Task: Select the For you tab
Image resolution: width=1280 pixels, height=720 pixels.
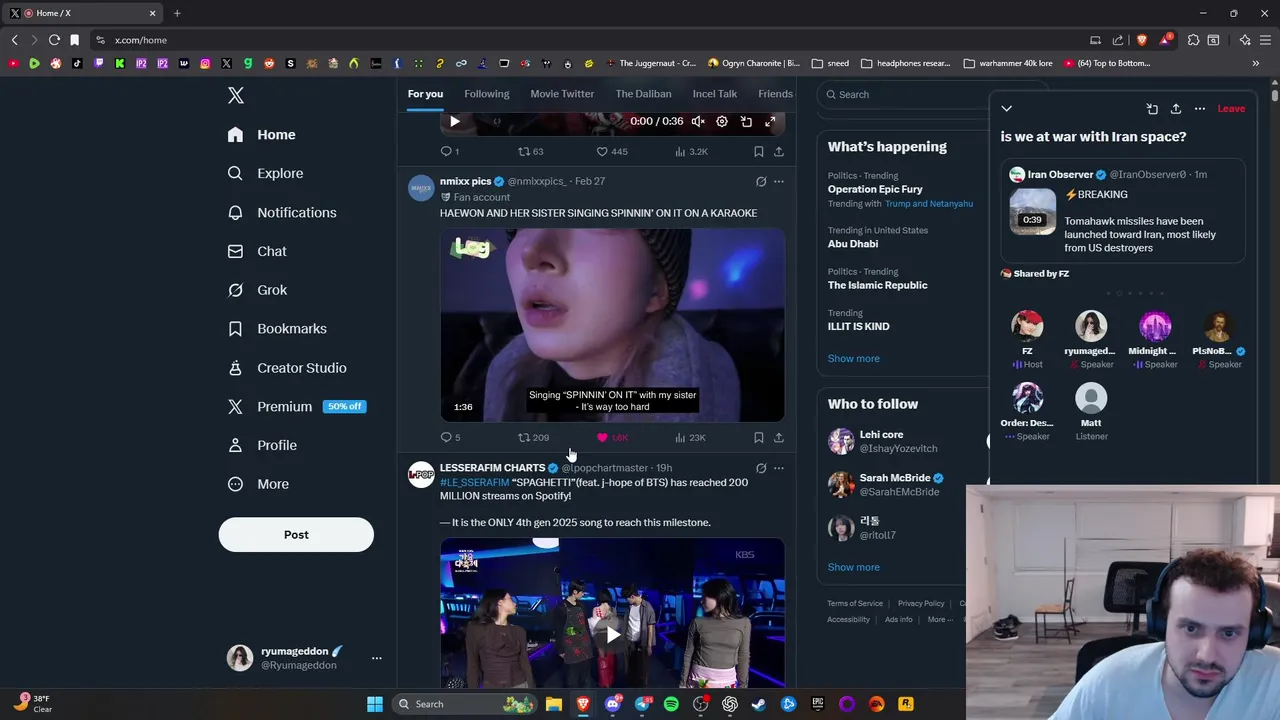Action: click(x=425, y=94)
